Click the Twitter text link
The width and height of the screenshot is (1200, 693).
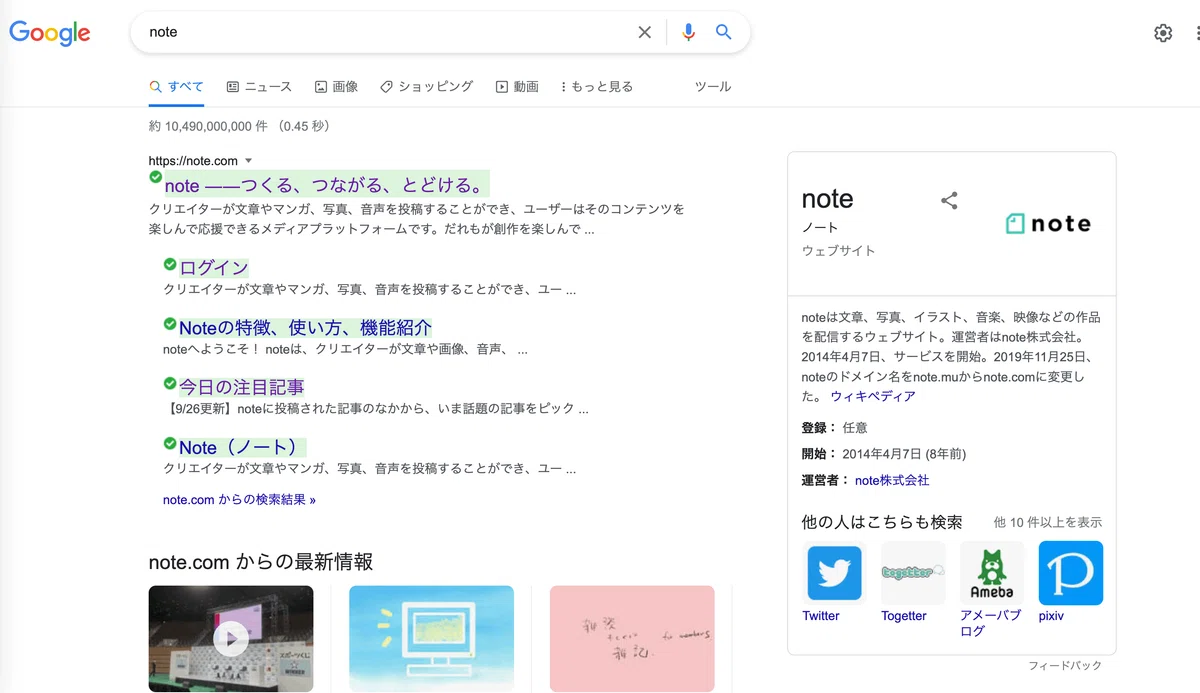tap(821, 616)
